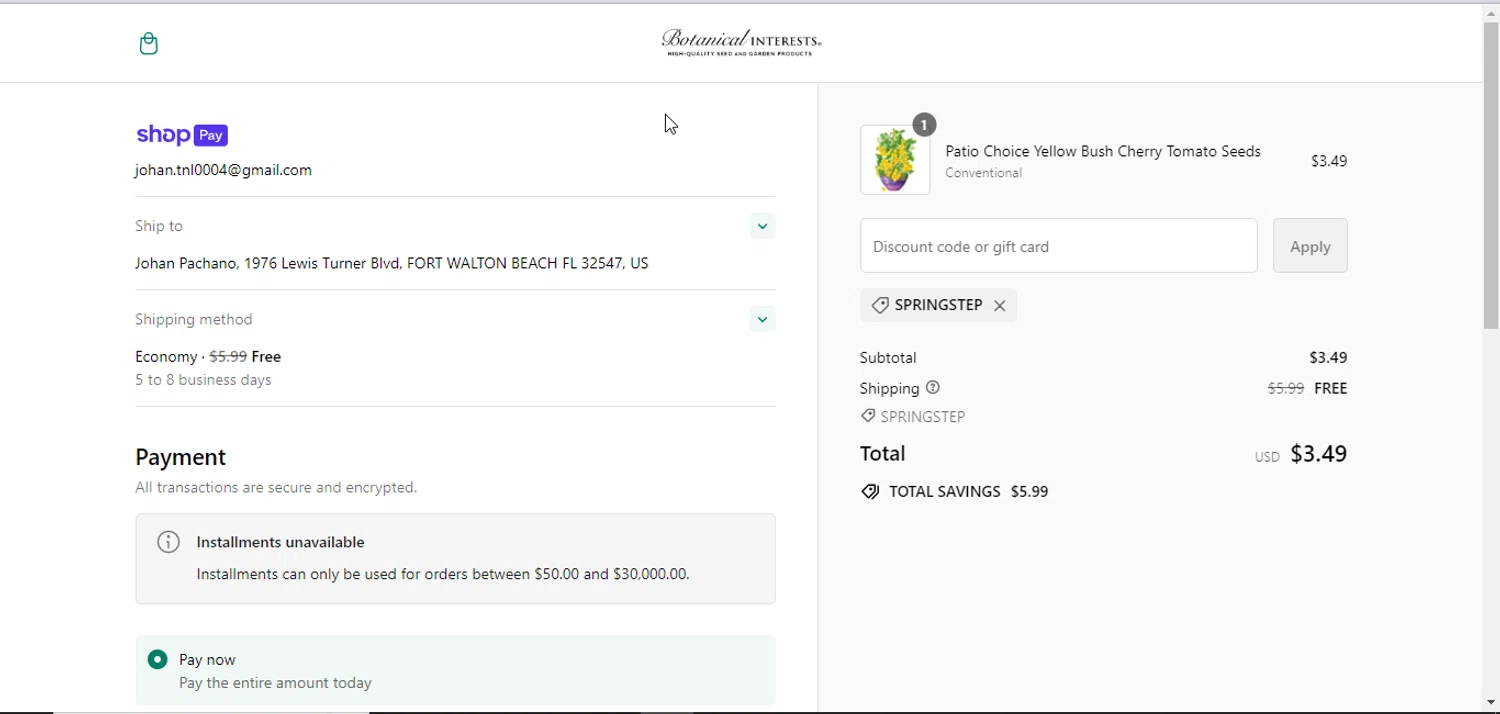Expand the Ship to section chevron
Viewport: 1500px width, 714px height.
tap(762, 226)
